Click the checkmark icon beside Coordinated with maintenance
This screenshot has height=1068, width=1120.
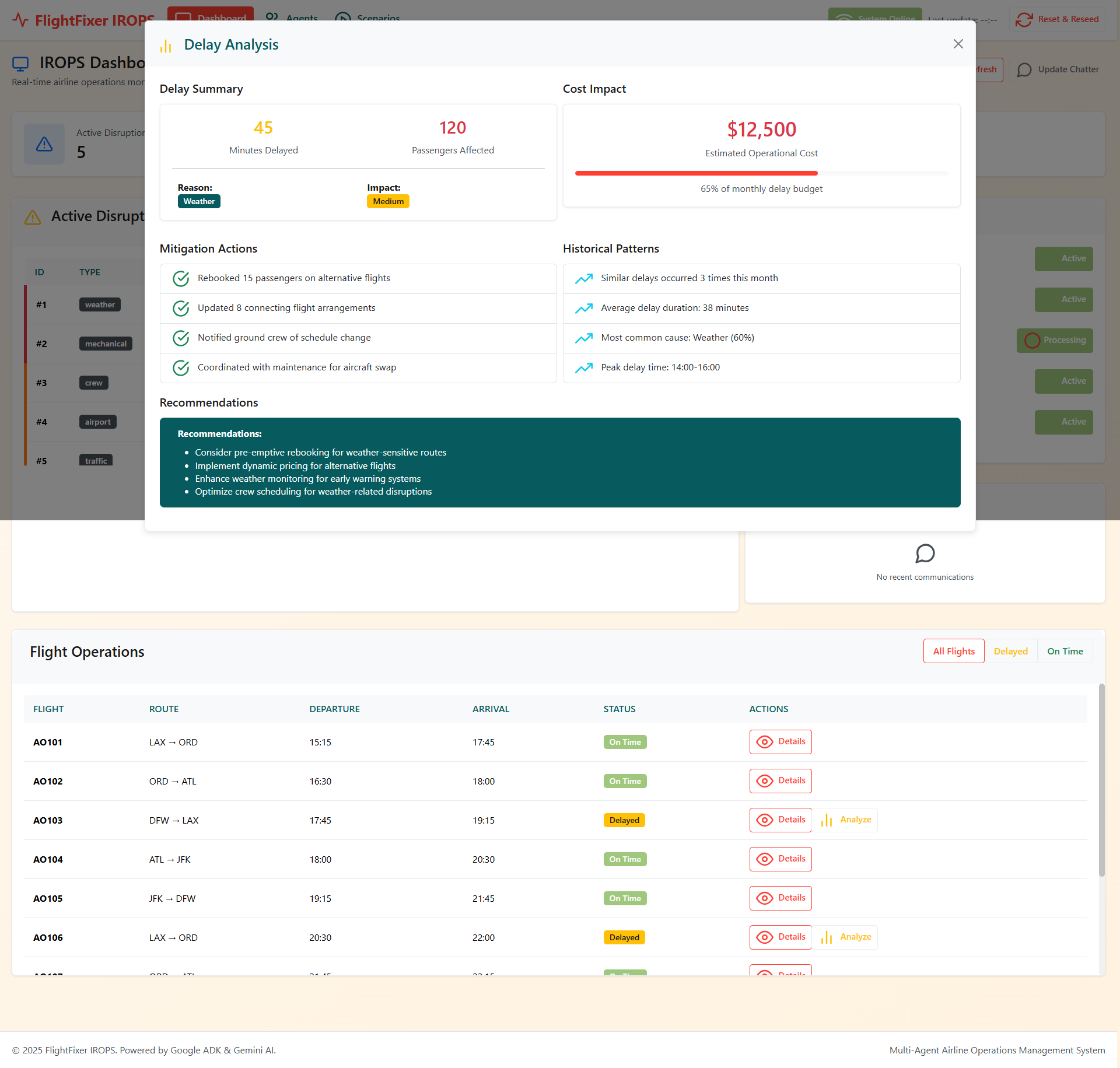181,367
